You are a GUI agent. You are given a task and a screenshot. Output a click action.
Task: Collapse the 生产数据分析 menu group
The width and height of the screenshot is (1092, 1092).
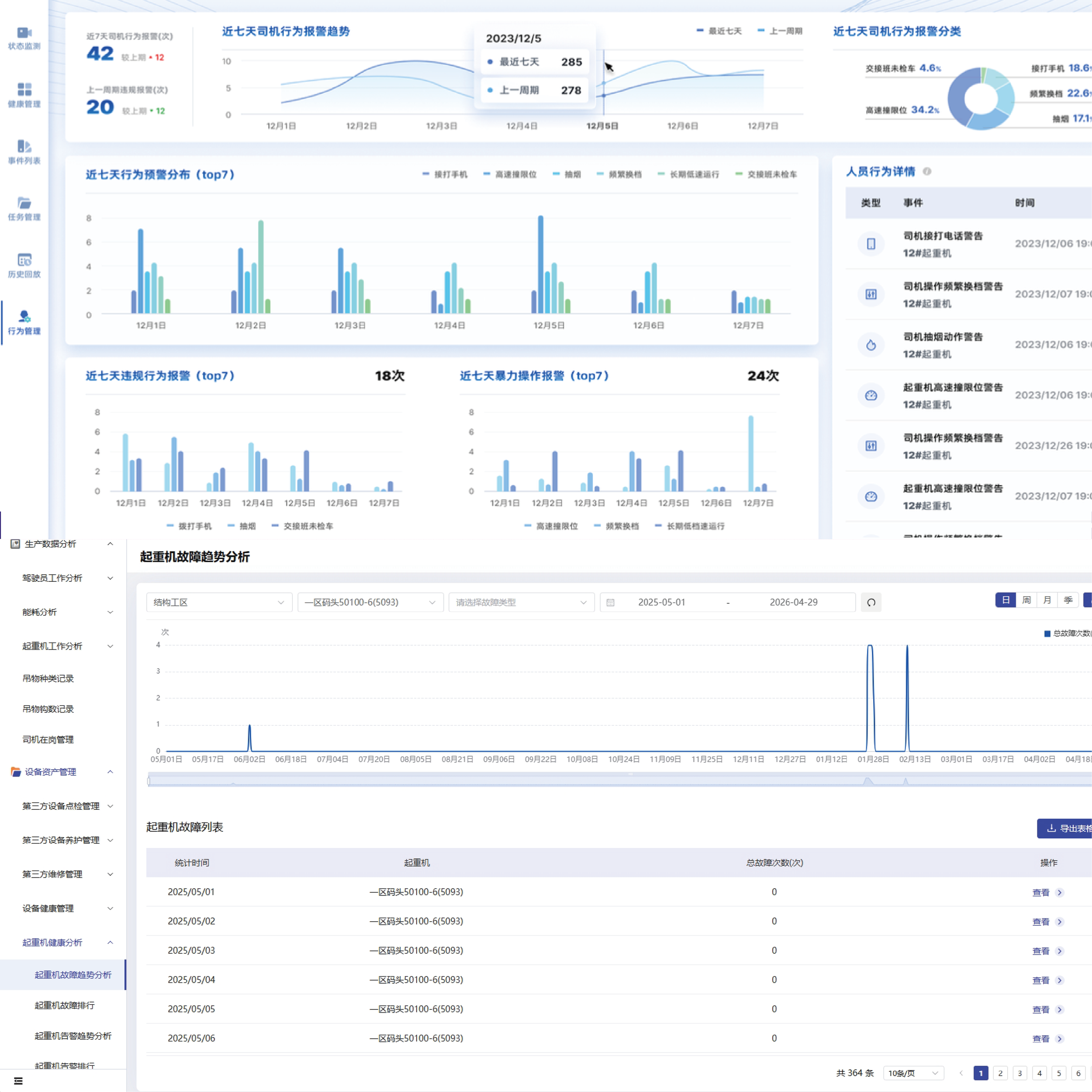pos(110,544)
